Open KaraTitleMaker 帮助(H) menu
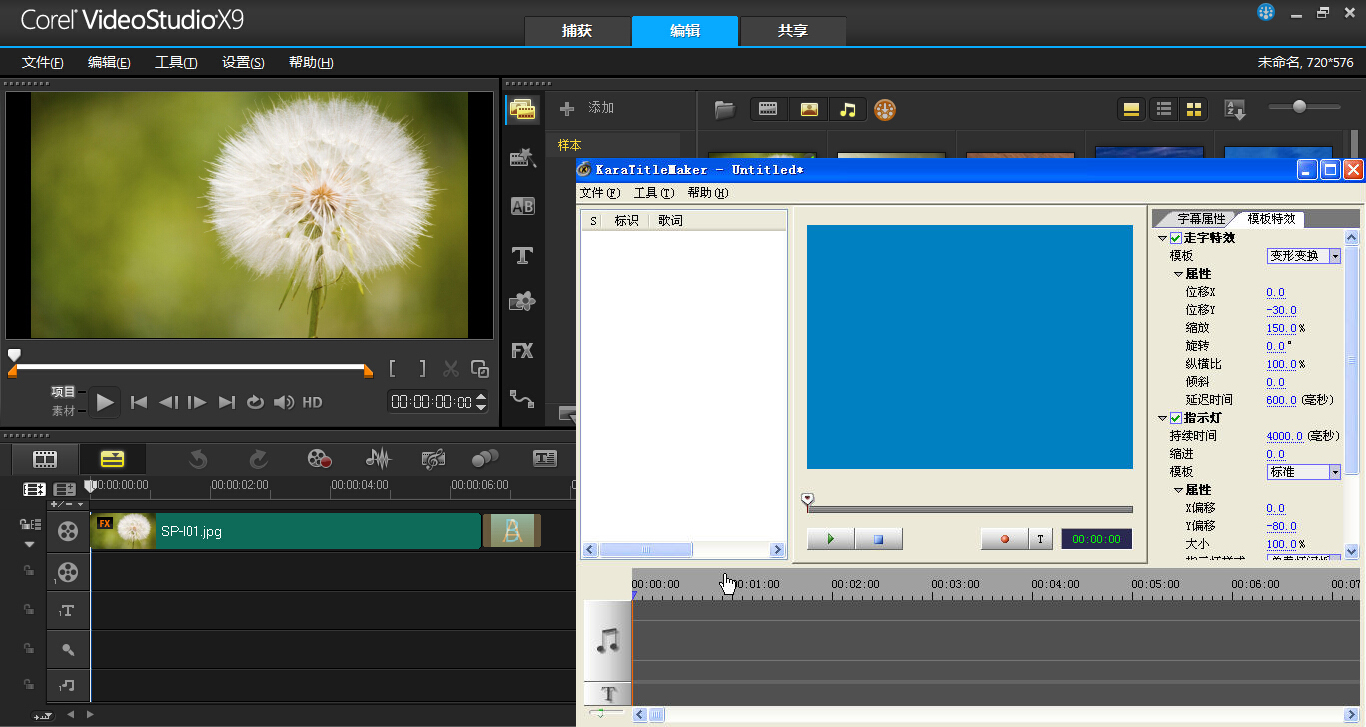This screenshot has width=1366, height=727. click(707, 193)
